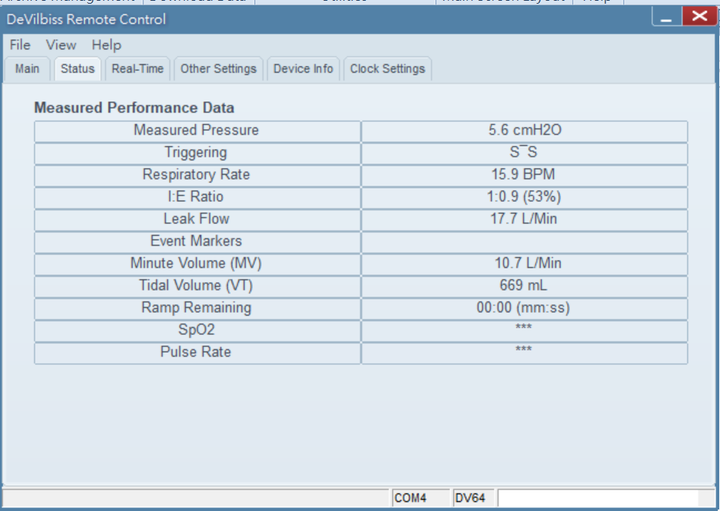
Task: Open the Clock Settings tab
Action: [x=388, y=69]
